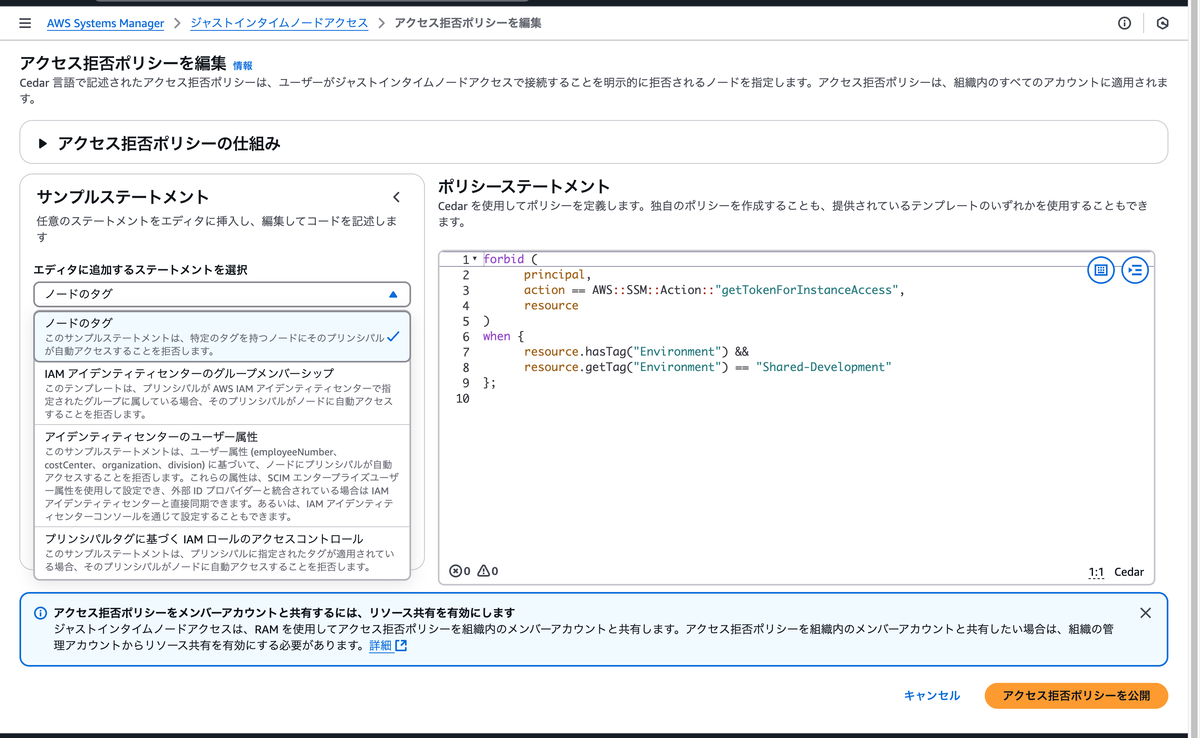Open the ノードのタグ statement dropdown
Image resolution: width=1200 pixels, height=738 pixels.
[222, 294]
